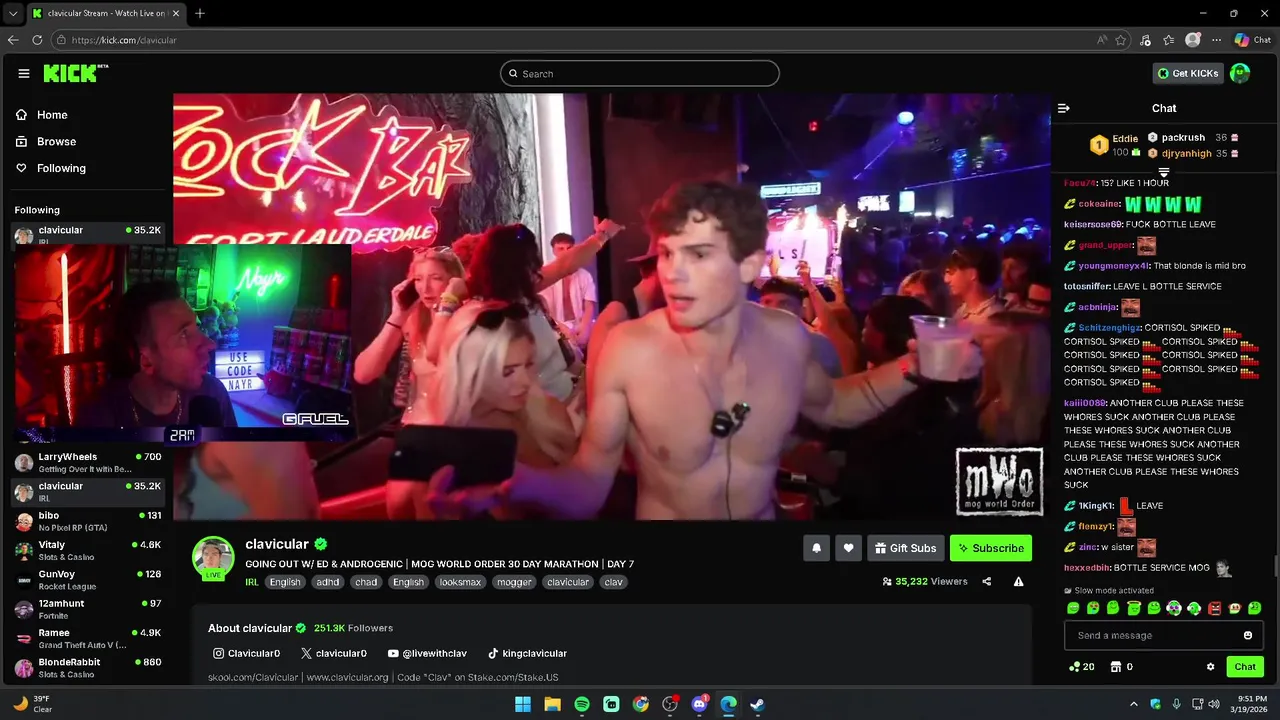Open browser Settings and more ellipsis
1280x720 pixels.
(x=1217, y=40)
